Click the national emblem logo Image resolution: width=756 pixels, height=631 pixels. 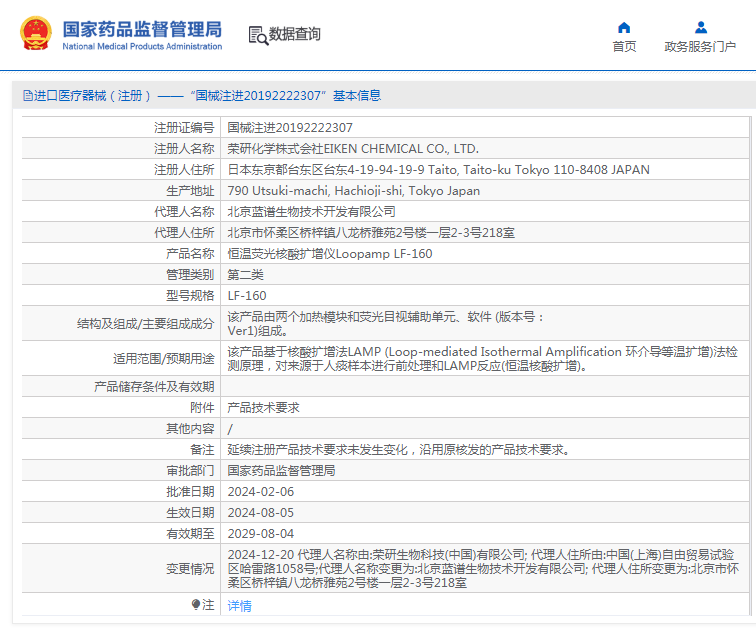[x=36, y=33]
